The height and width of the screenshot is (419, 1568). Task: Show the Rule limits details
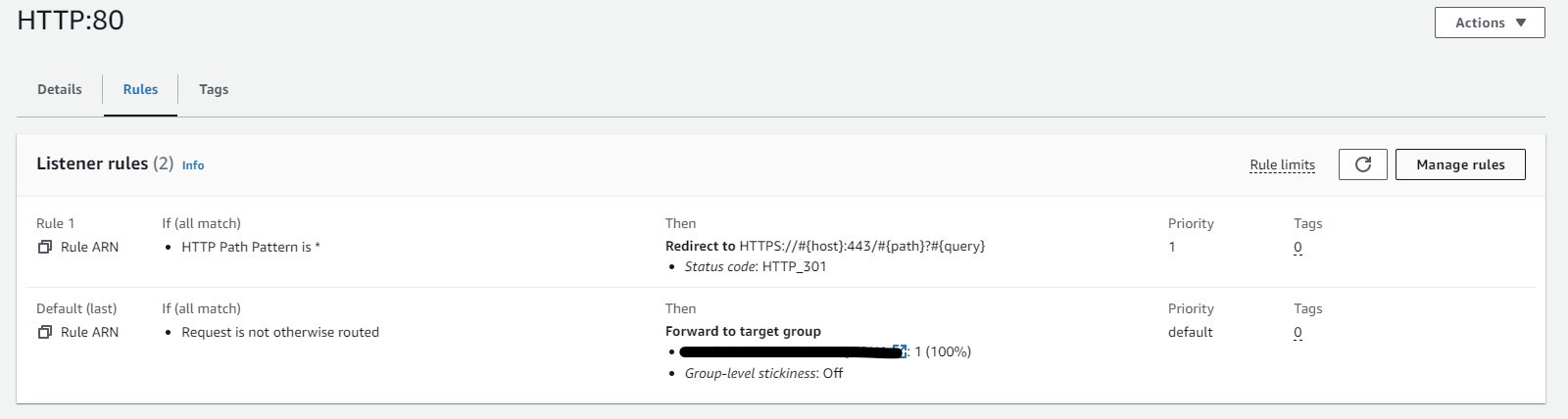[1282, 164]
